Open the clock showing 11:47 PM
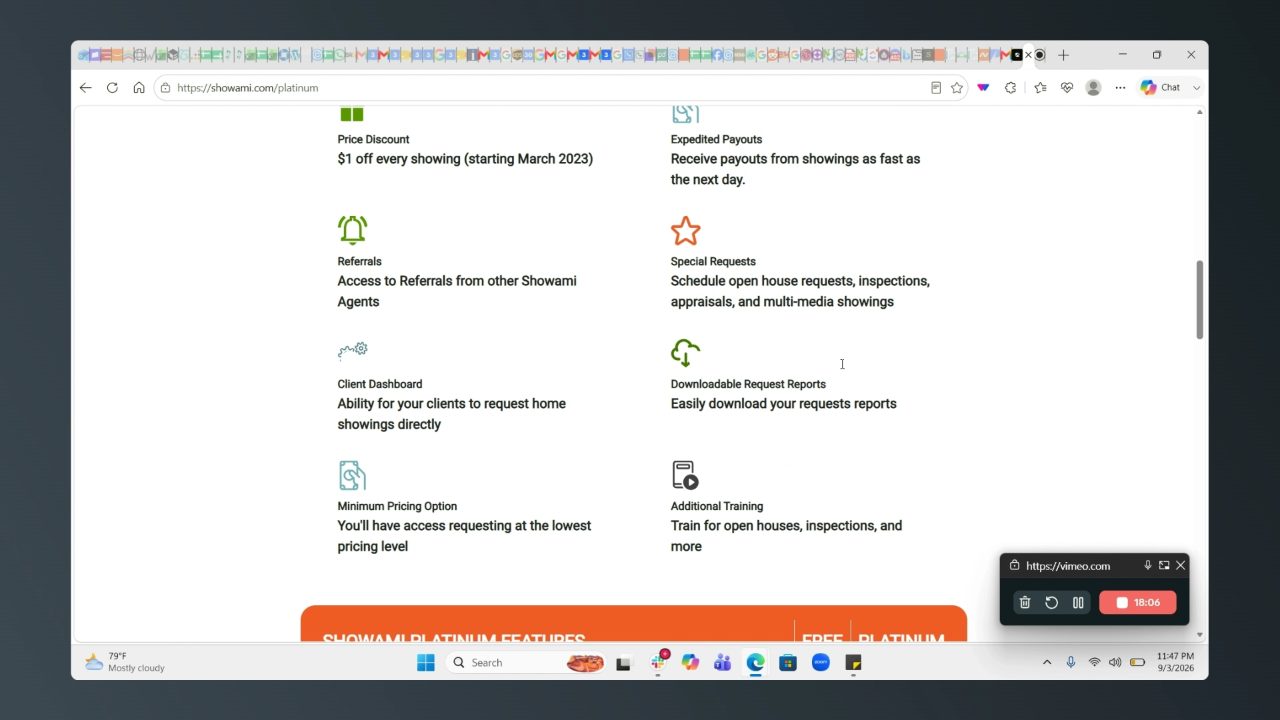 (x=1175, y=662)
